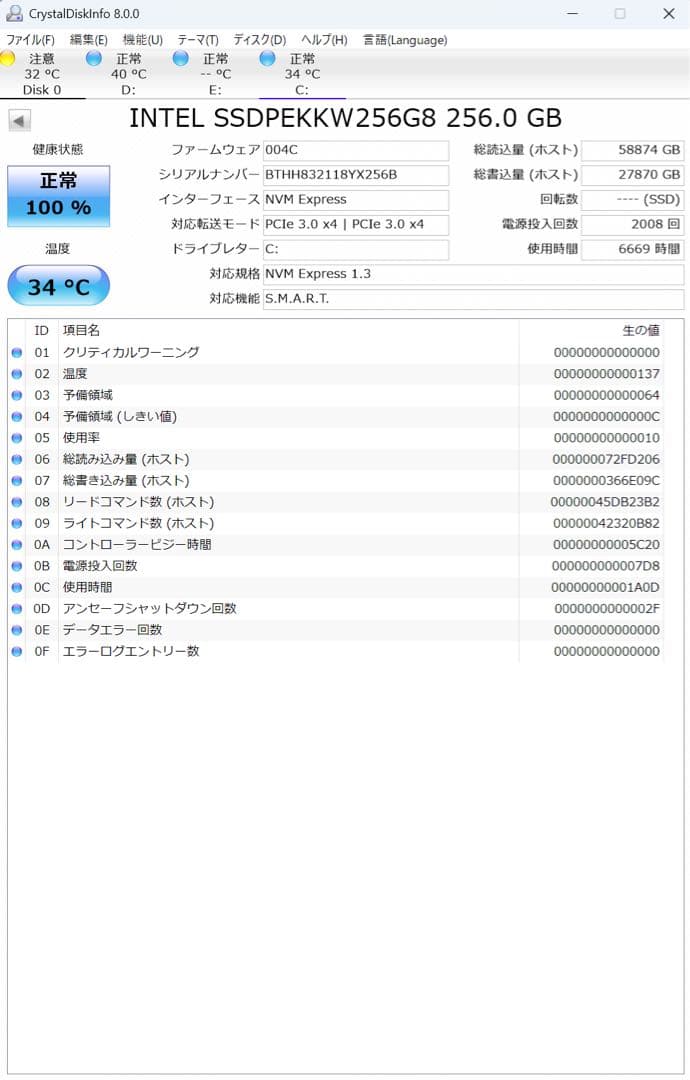
Task: Click status dot of 総読み込み量 (ホスト) row
Action: click(17, 459)
